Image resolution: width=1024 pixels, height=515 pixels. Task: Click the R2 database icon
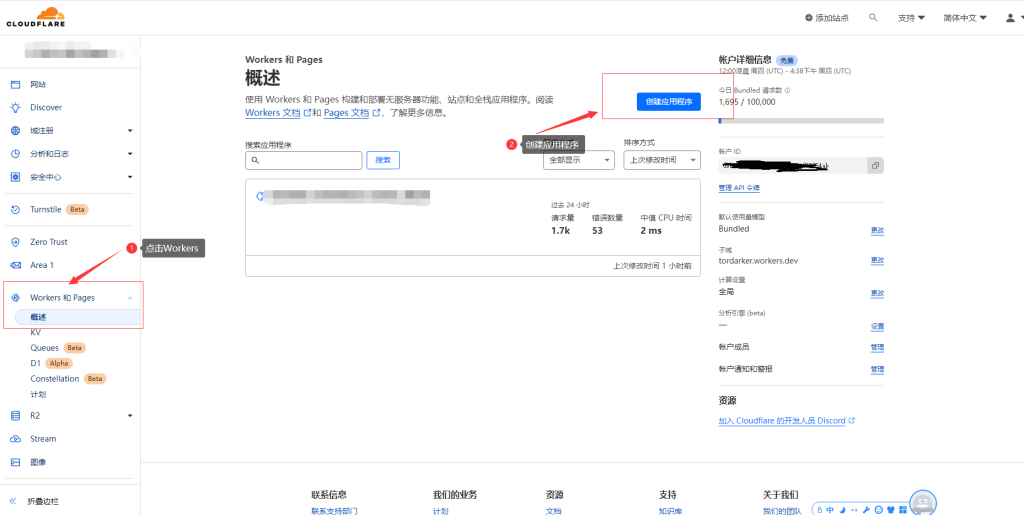pyautogui.click(x=16, y=415)
